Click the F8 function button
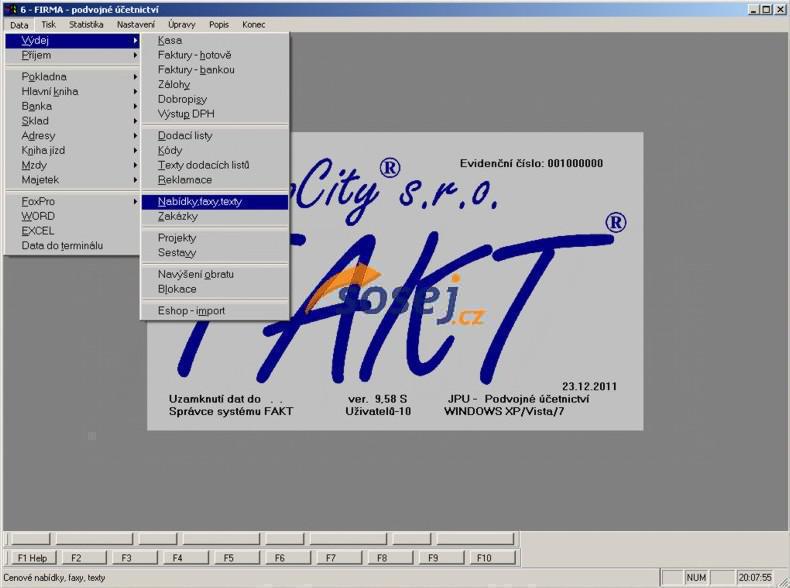 coord(389,558)
